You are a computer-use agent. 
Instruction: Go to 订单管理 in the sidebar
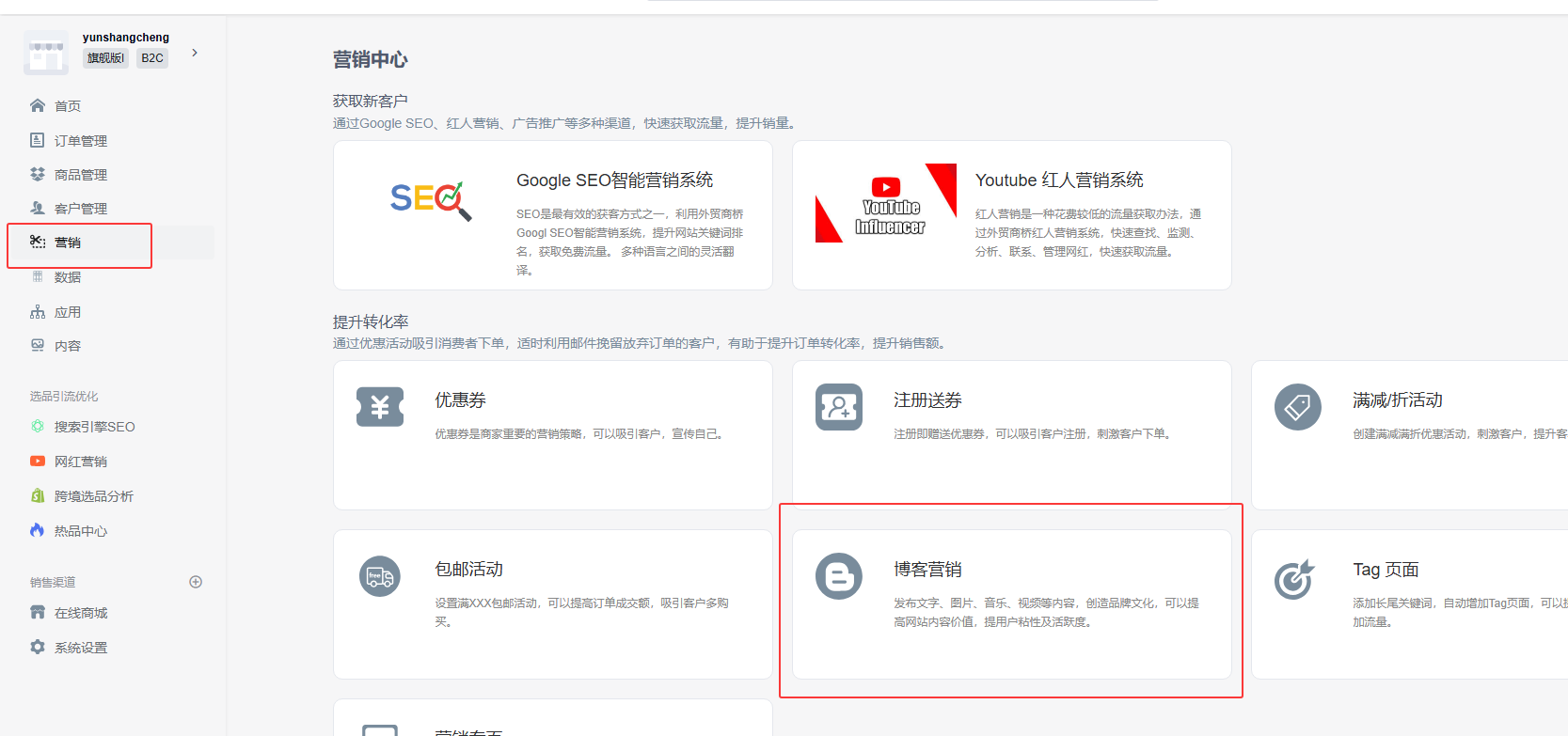click(80, 141)
